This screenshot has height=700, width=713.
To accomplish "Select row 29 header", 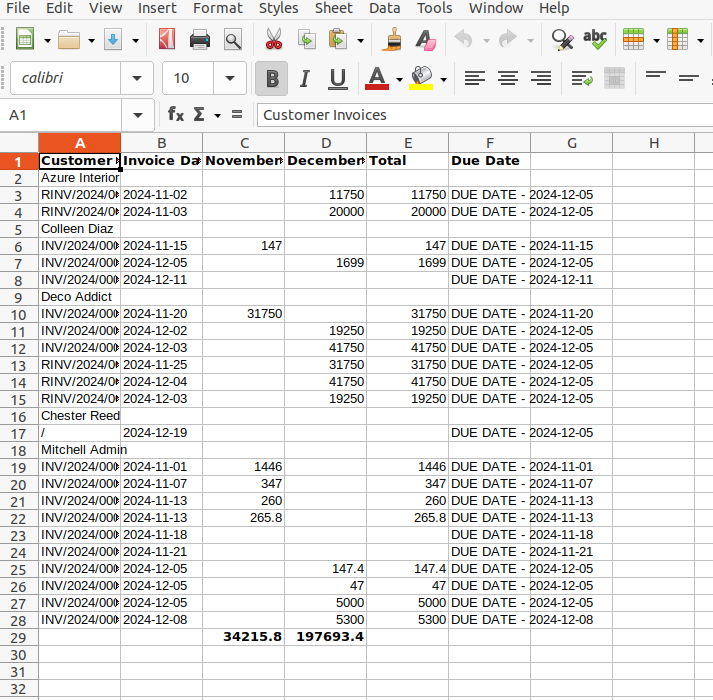I will (18, 637).
